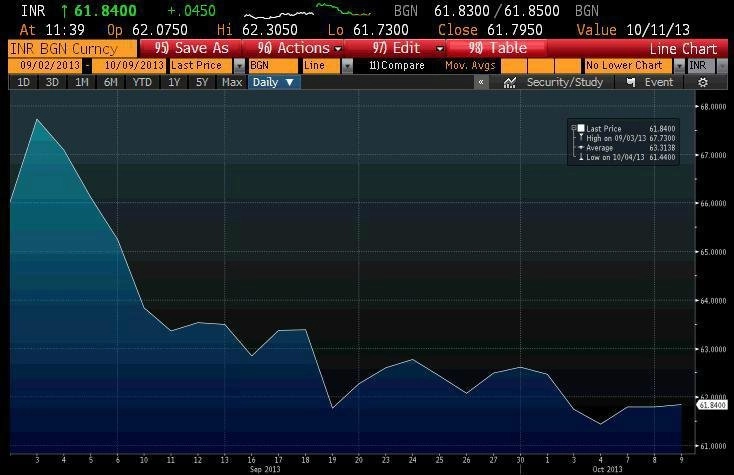This screenshot has width=734, height=475.
Task: Click the Security/Study chart icon
Action: (x=509, y=83)
